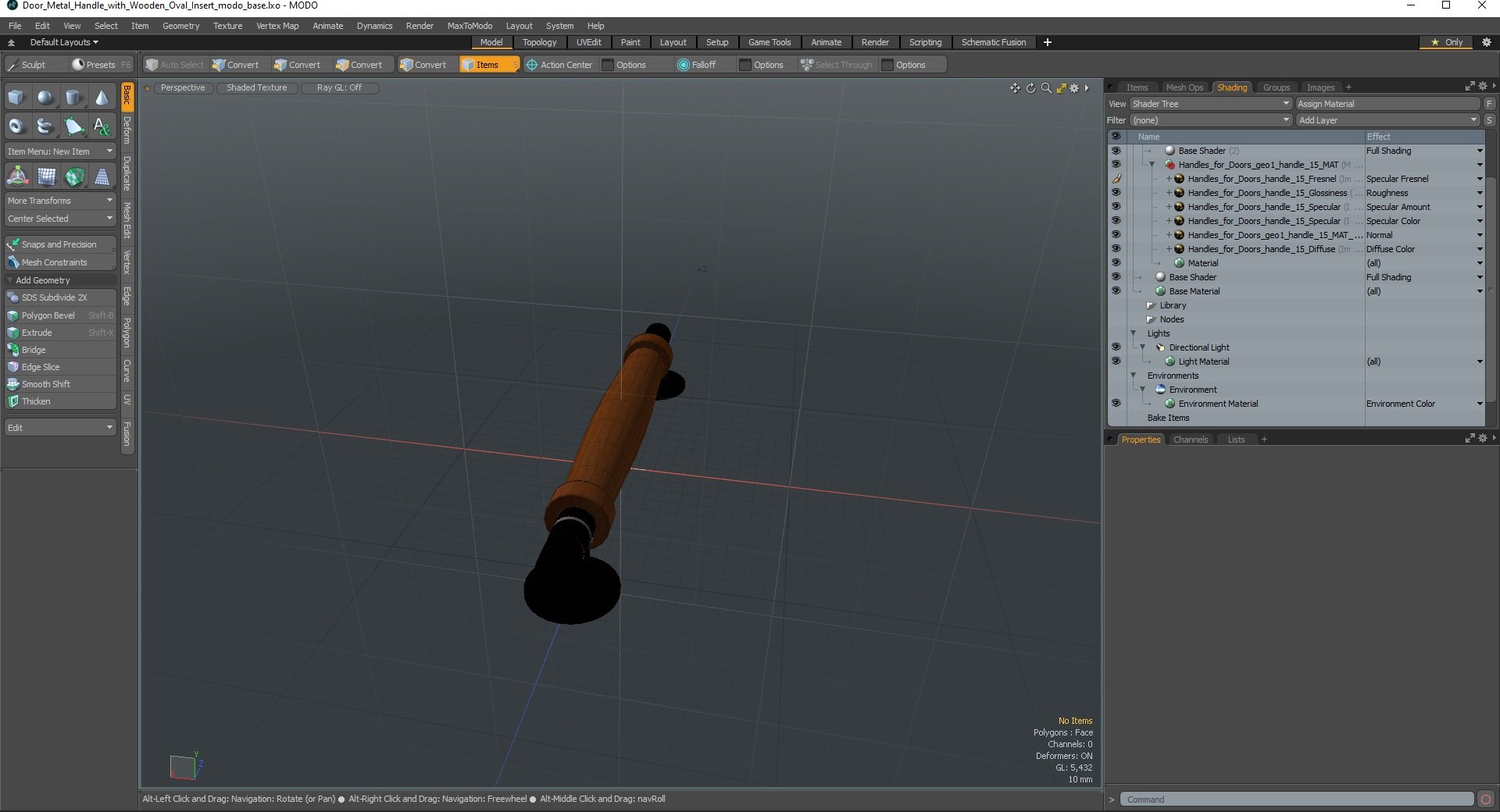This screenshot has height=812, width=1500.
Task: Click the viewport move pan icon
Action: (1015, 88)
